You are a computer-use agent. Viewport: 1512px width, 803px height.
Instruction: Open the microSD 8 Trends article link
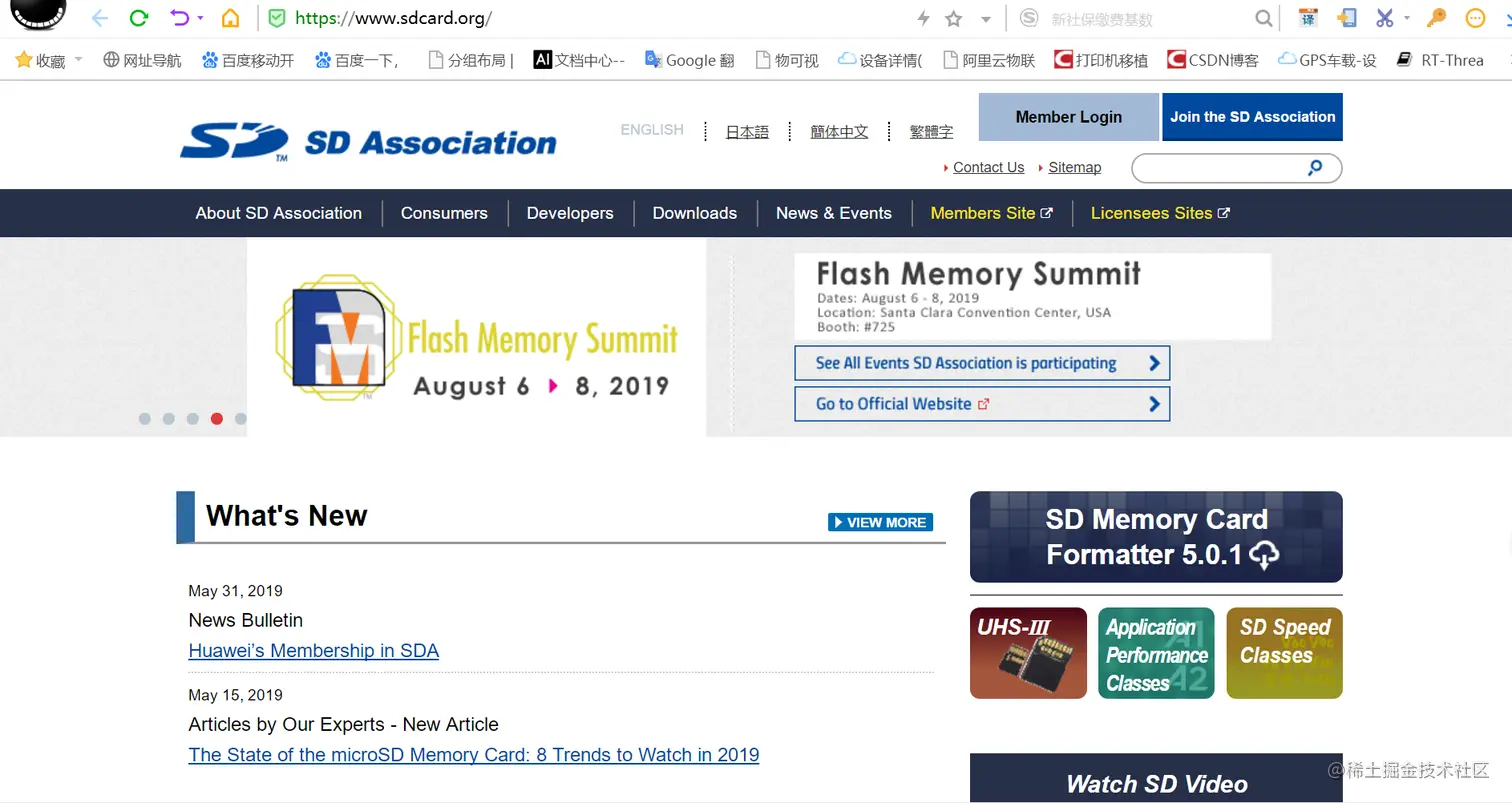tap(474, 755)
